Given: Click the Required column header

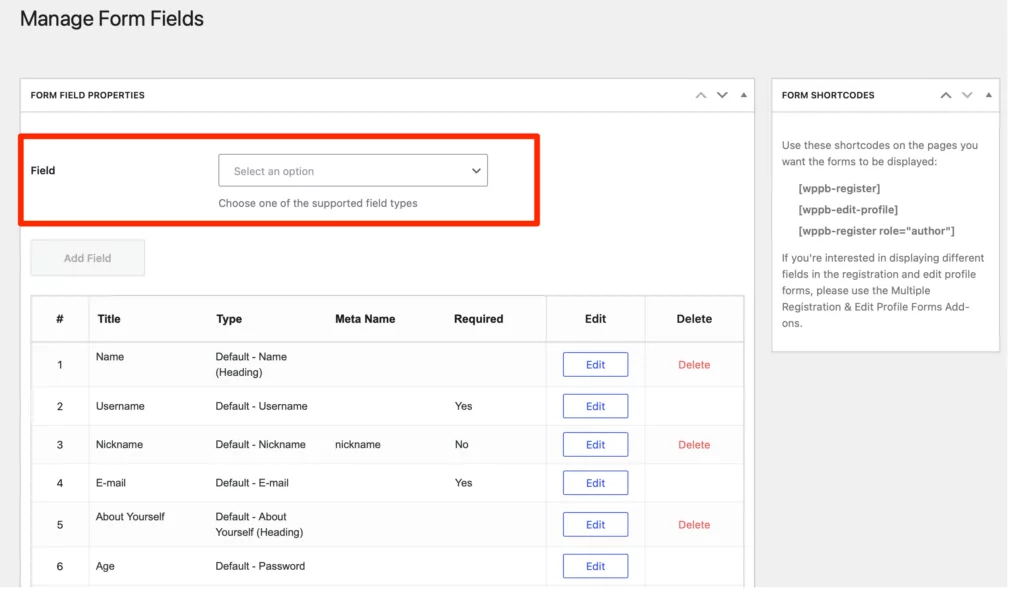Looking at the screenshot, I should [x=479, y=319].
